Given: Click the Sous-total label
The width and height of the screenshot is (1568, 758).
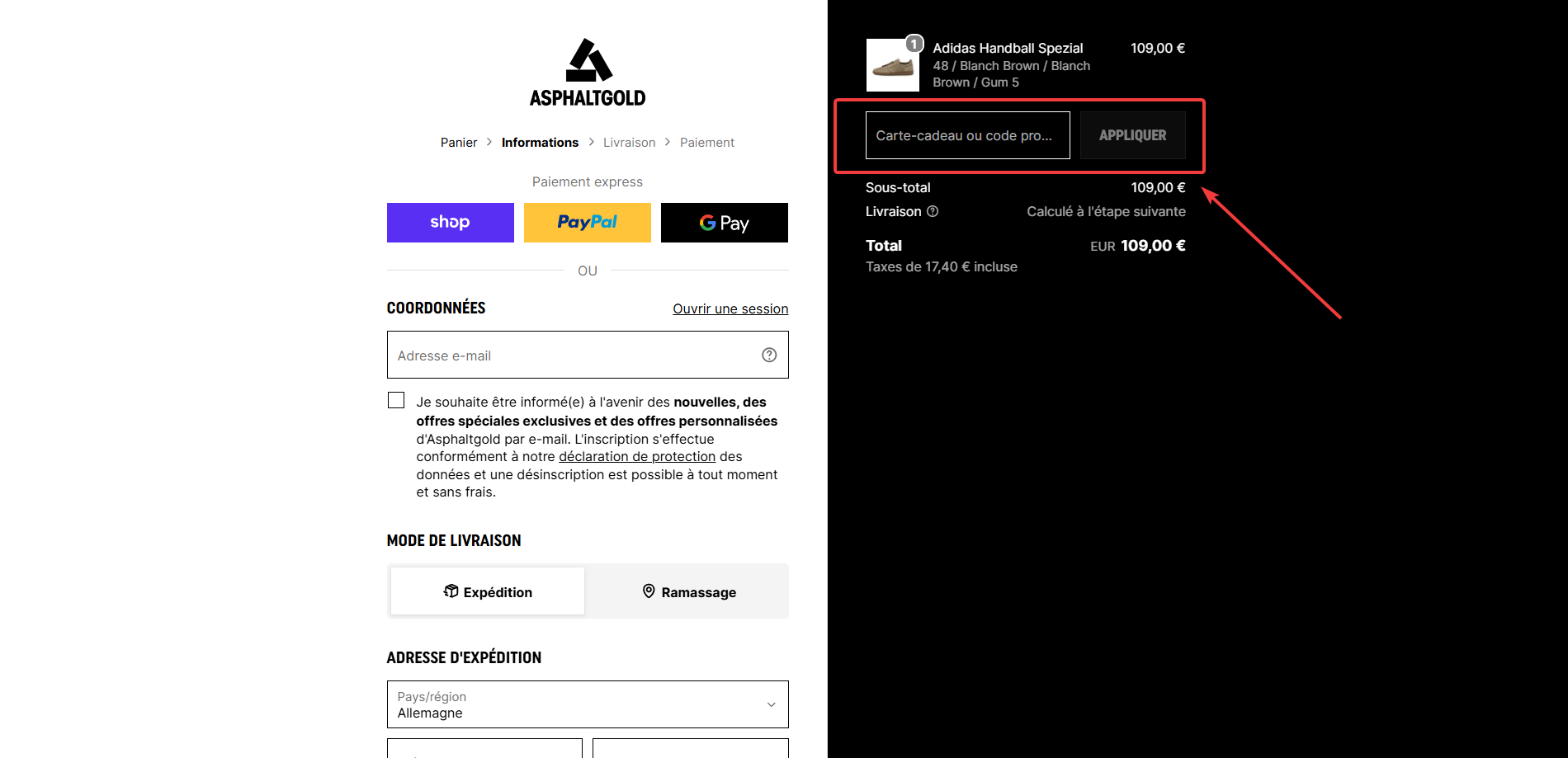Looking at the screenshot, I should pyautogui.click(x=898, y=187).
